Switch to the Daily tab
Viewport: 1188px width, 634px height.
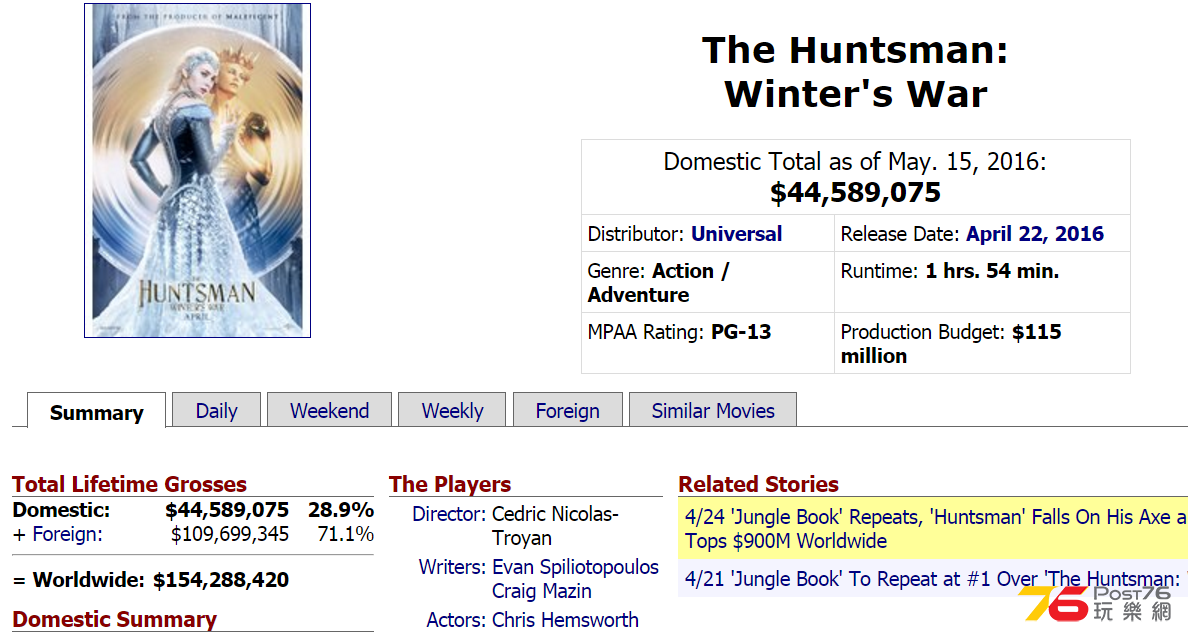click(217, 411)
